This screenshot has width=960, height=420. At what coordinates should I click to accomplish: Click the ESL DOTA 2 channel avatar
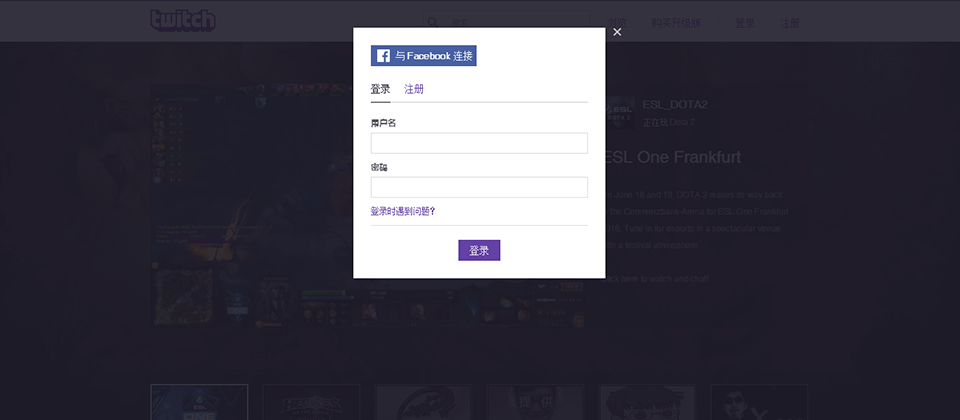coord(620,113)
